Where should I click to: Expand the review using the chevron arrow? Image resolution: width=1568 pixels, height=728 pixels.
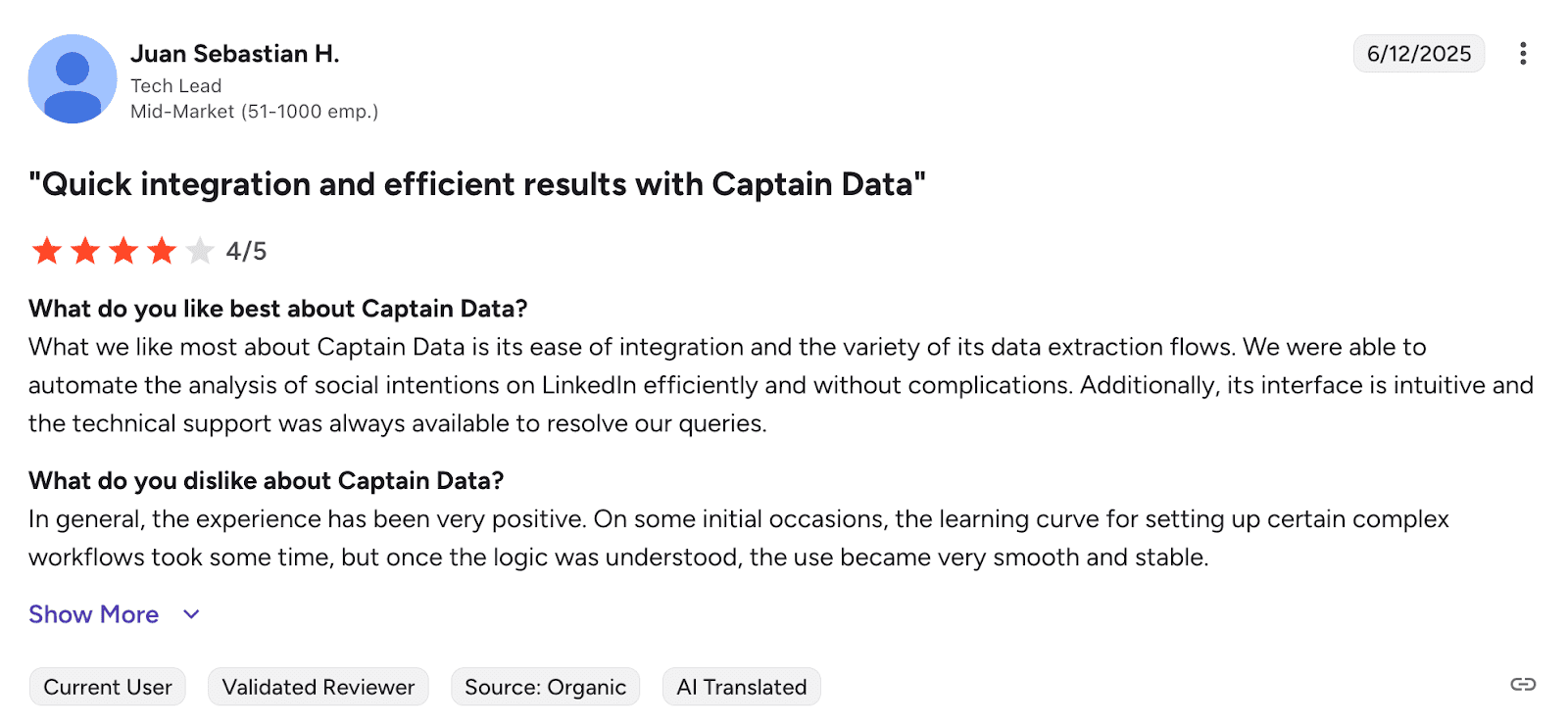pyautogui.click(x=191, y=614)
